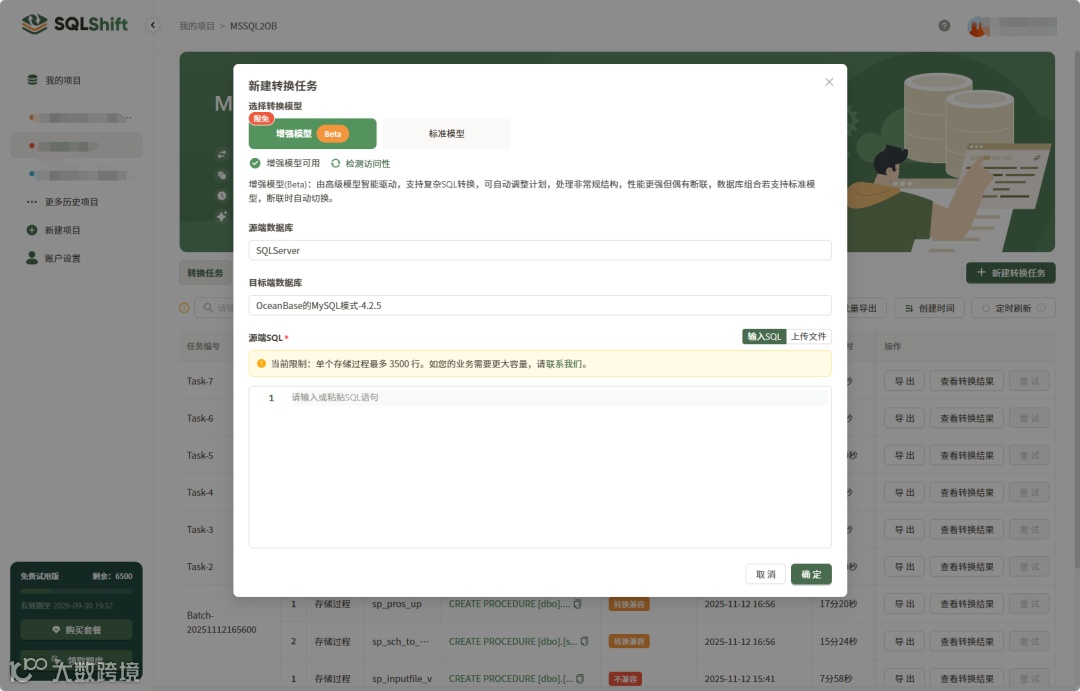1080x691 pixels.
Task: Close the 新建转换任务 dialog with X
Action: pos(829,82)
